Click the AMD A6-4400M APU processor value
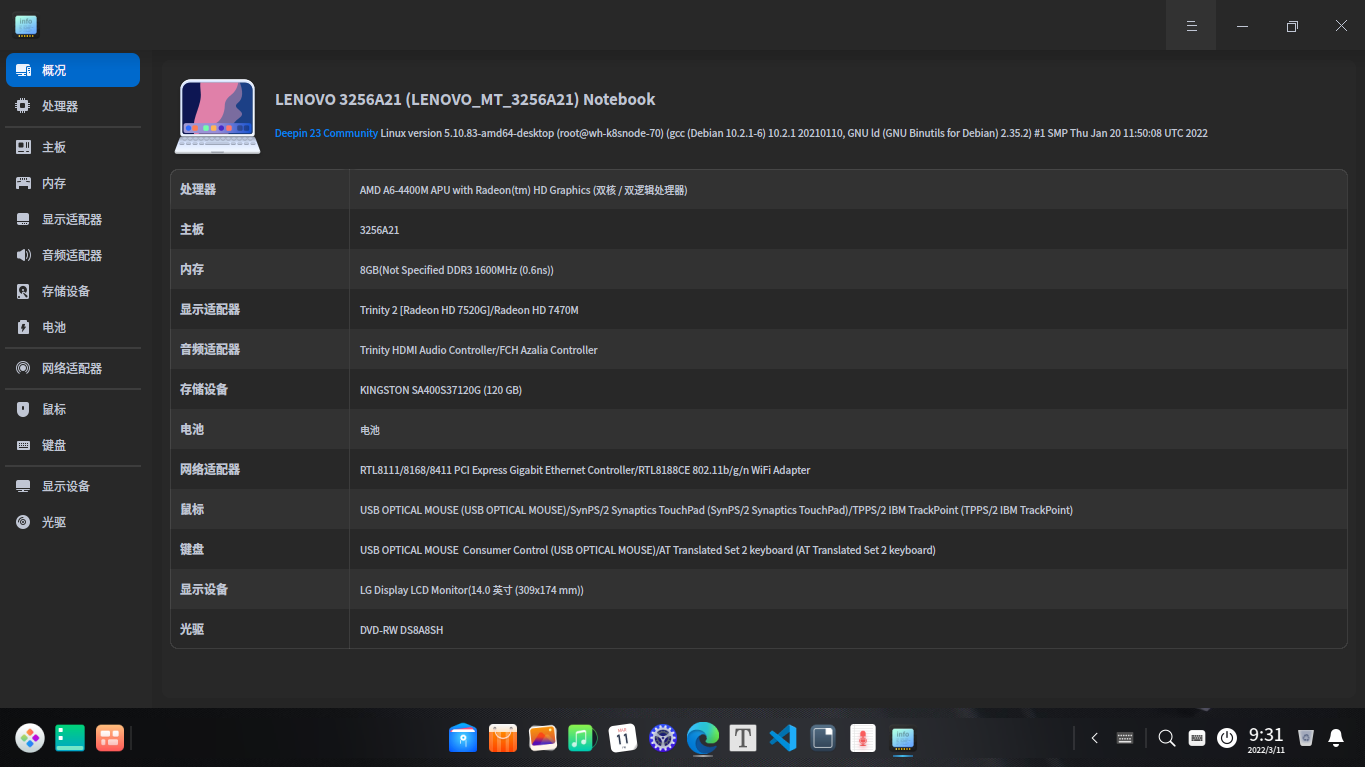This screenshot has height=767, width=1365. (x=523, y=190)
